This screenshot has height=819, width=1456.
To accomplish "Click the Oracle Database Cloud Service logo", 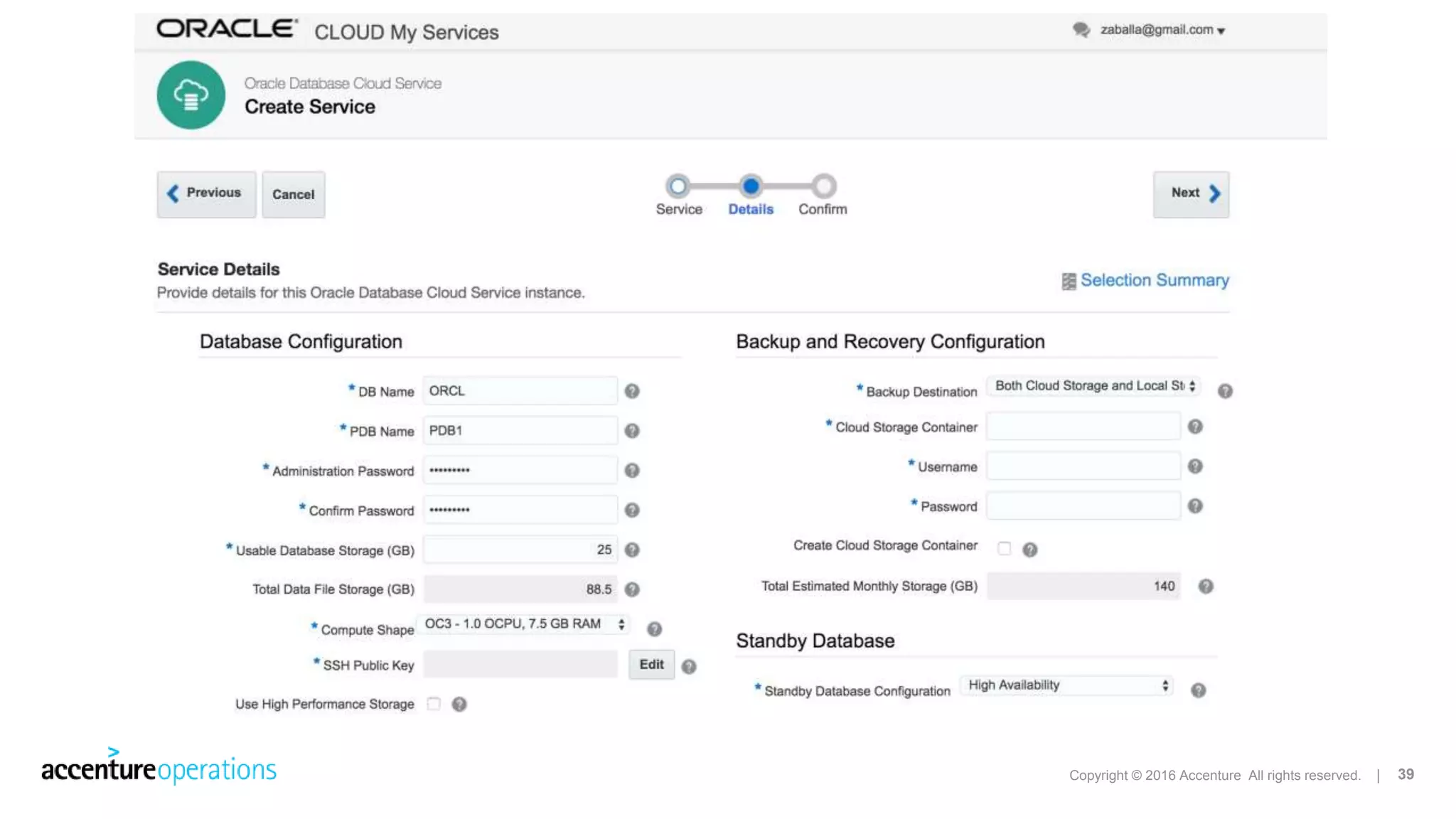I will coord(191,95).
